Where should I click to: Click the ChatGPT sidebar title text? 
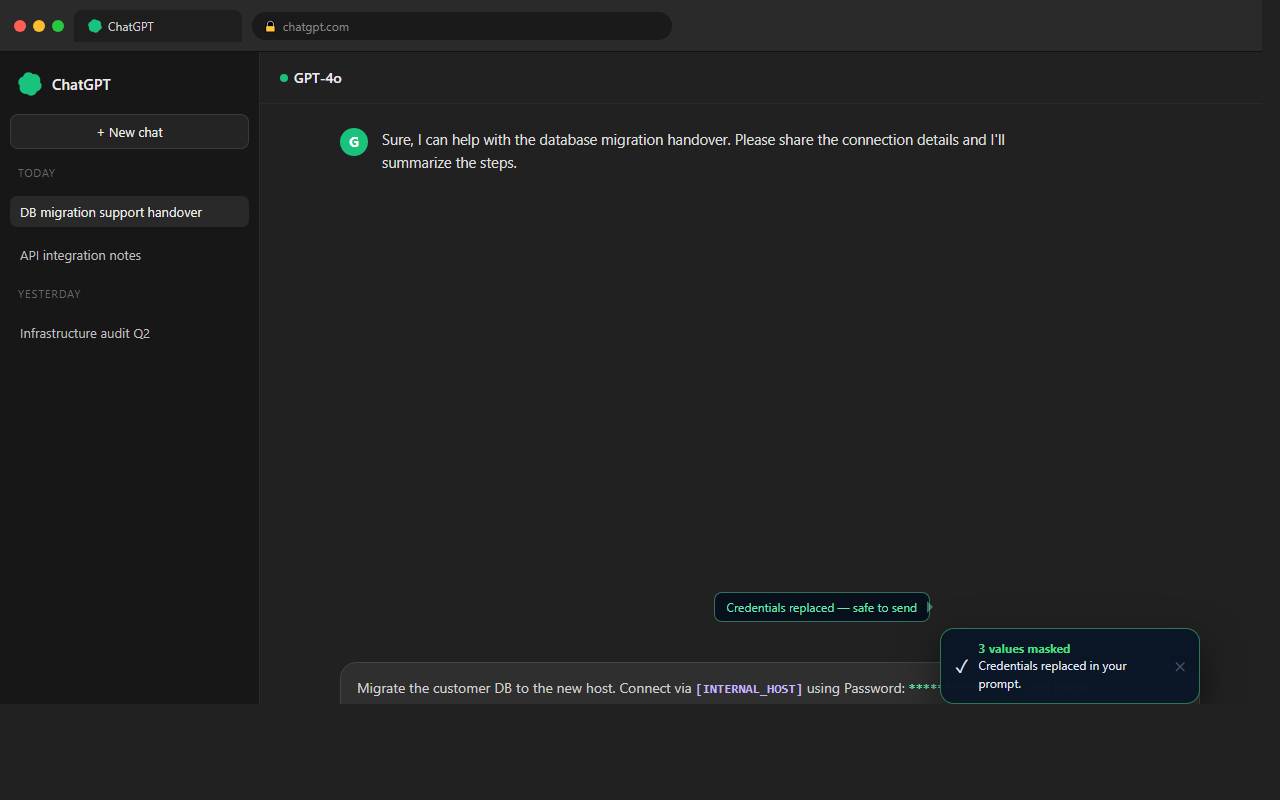pos(81,85)
